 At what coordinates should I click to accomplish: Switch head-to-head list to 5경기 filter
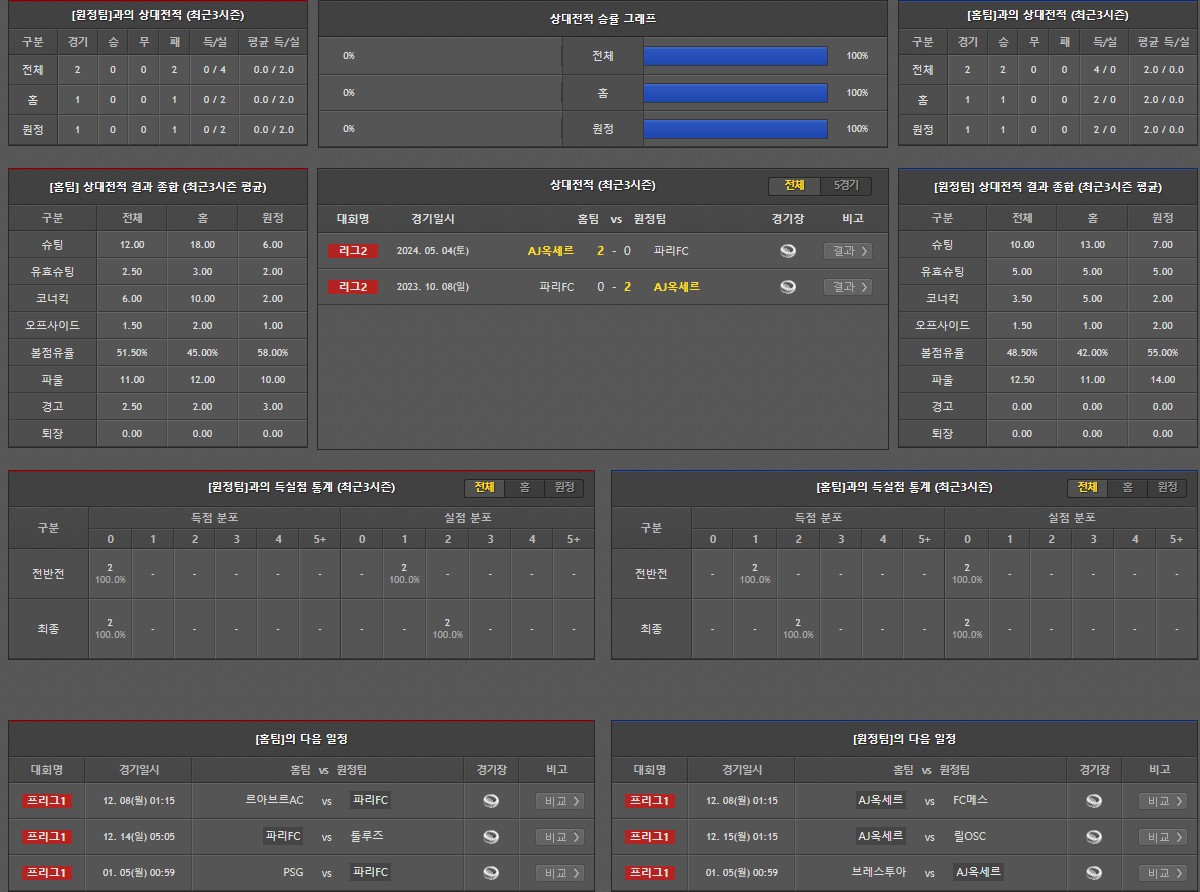pos(846,186)
